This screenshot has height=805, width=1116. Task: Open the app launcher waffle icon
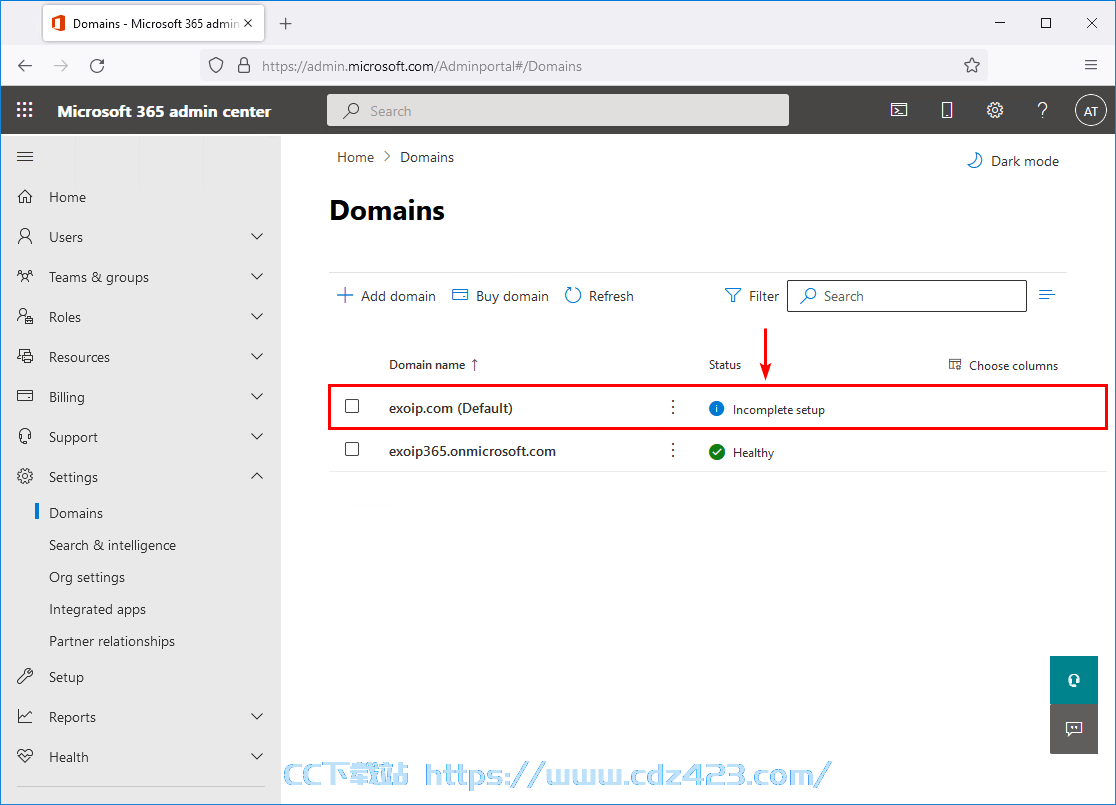coord(25,110)
